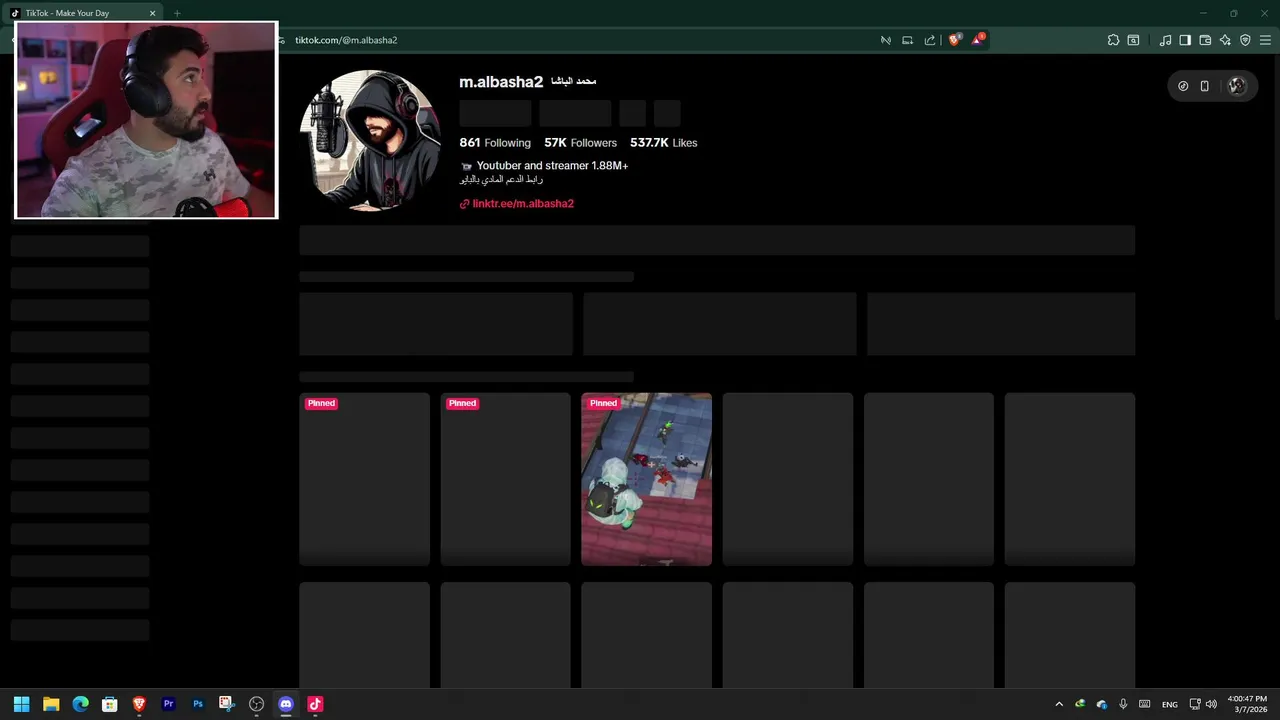Open the media control music note icon
The width and height of the screenshot is (1280, 720).
pos(1165,40)
